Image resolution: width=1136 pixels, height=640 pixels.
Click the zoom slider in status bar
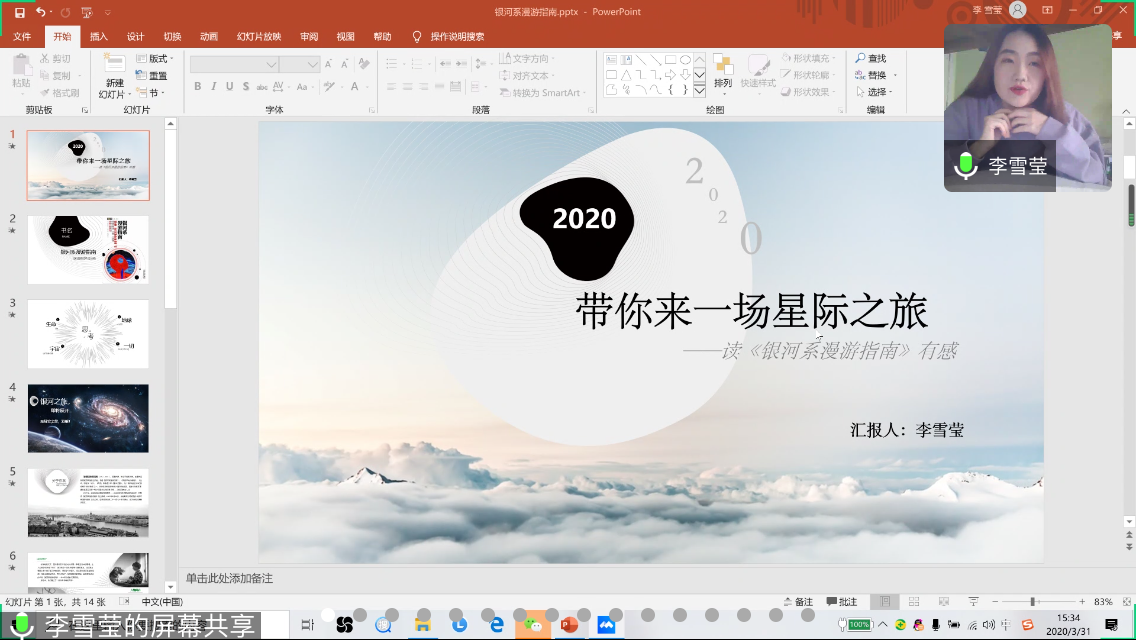1032,602
